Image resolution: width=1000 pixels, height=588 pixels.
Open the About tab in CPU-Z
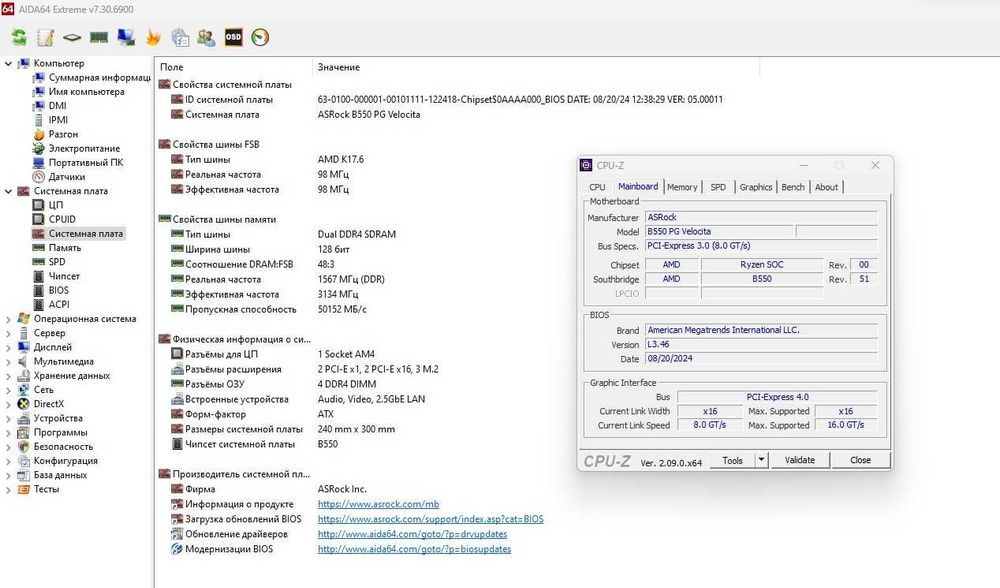coord(827,187)
